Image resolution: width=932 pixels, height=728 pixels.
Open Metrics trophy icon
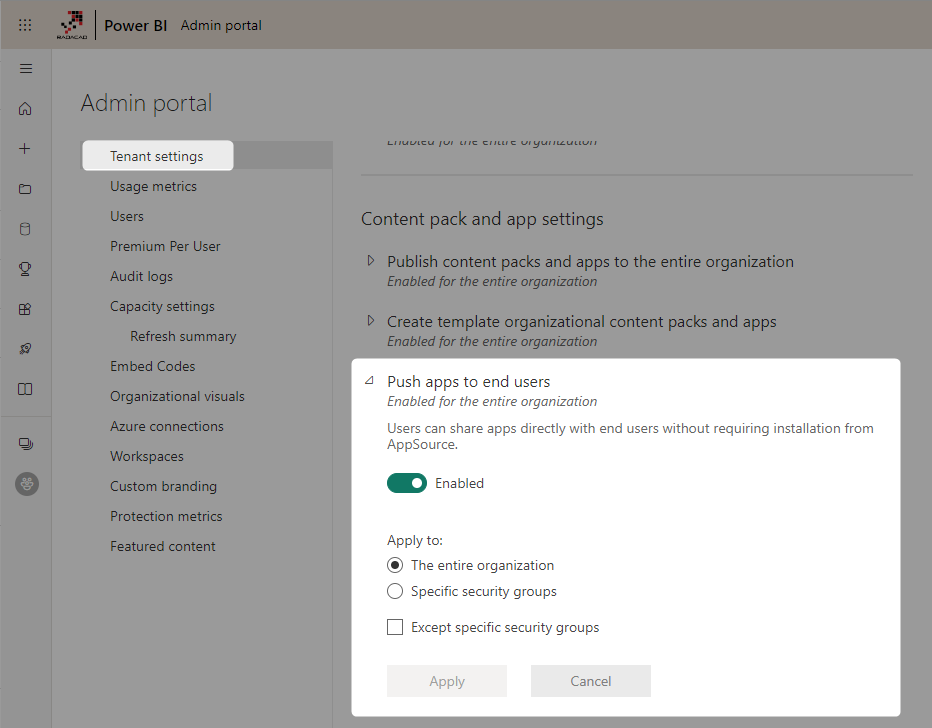point(26,269)
